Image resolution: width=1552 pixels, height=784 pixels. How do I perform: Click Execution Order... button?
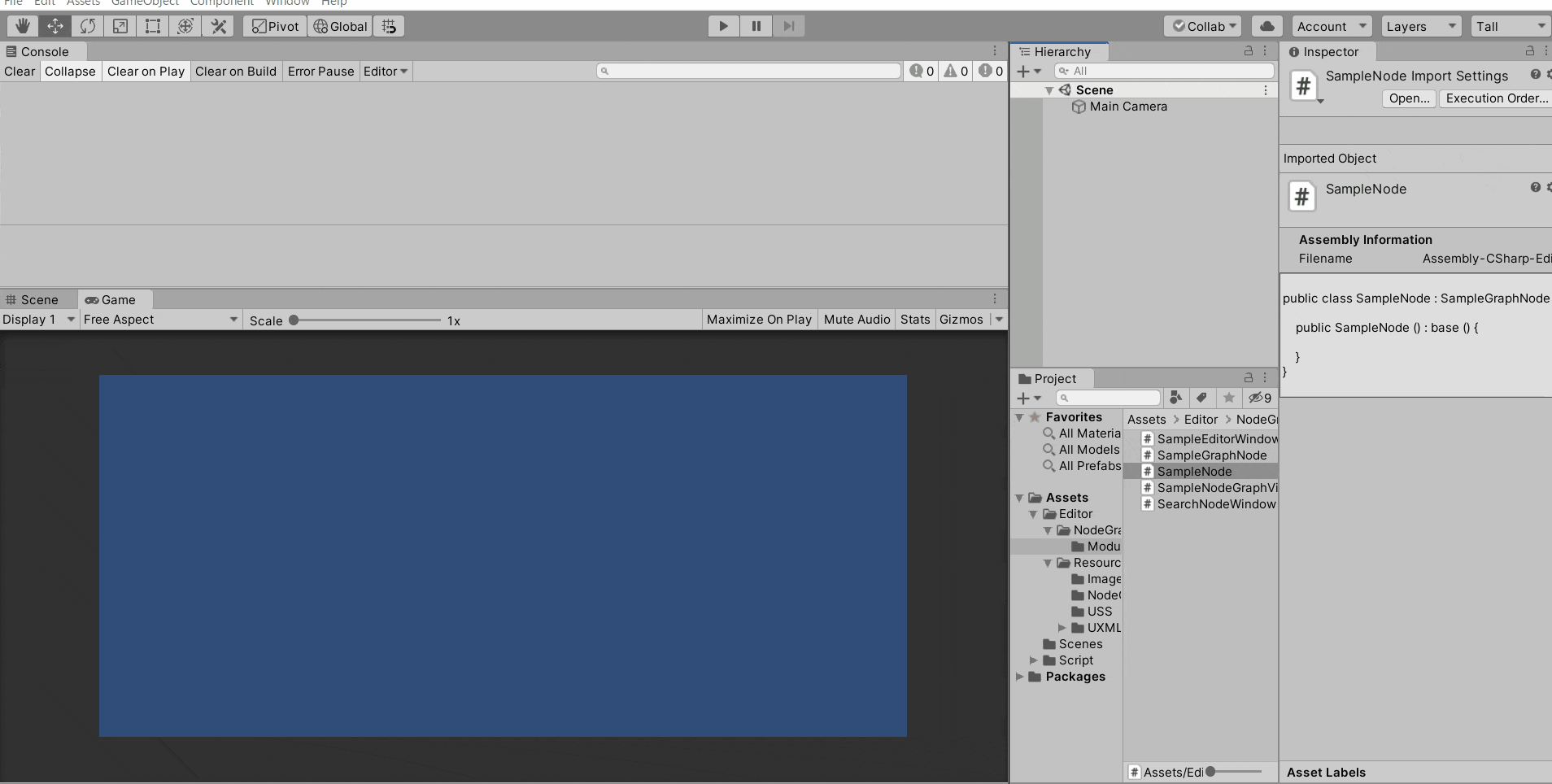pos(1496,98)
